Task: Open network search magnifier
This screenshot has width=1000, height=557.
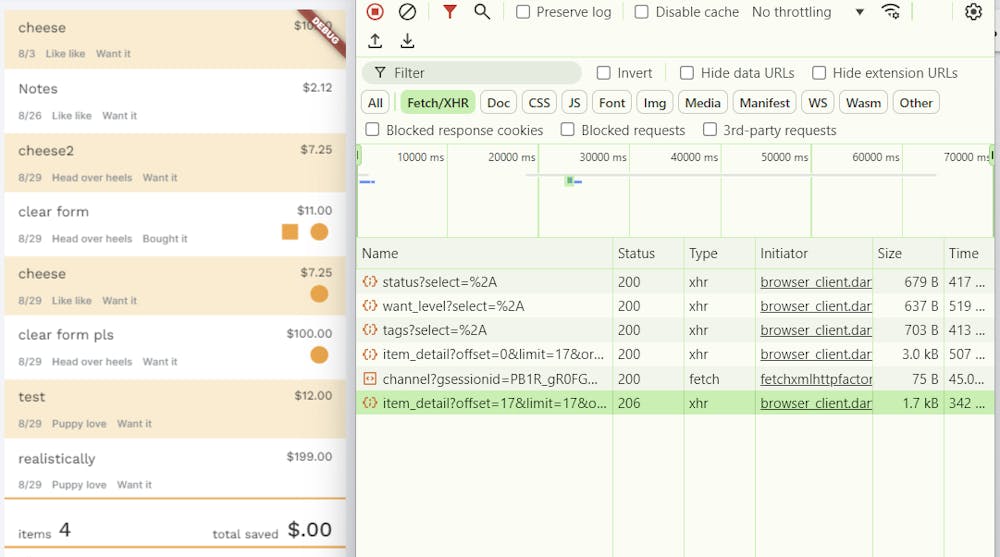Action: pyautogui.click(x=482, y=12)
